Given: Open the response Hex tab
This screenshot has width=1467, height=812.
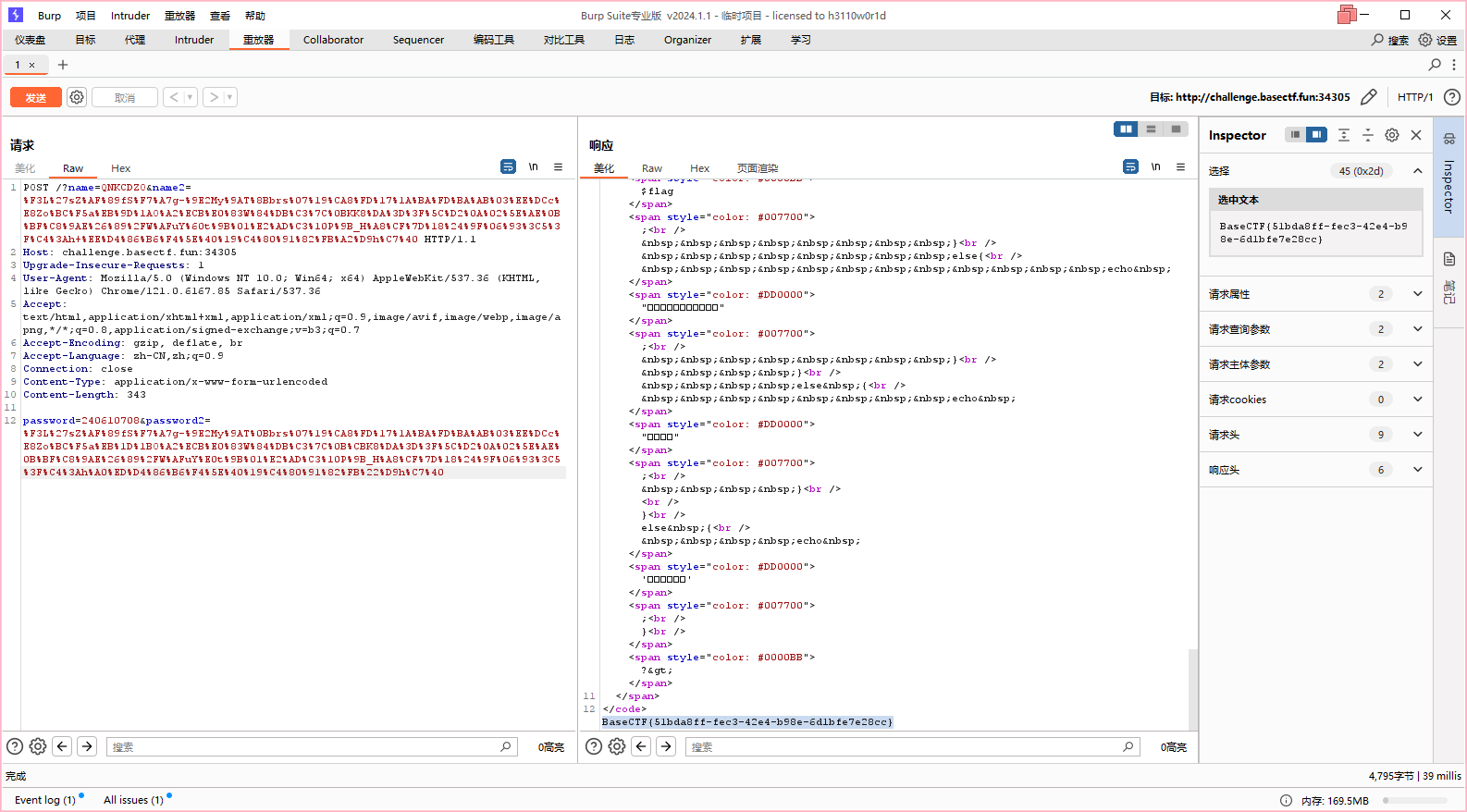Looking at the screenshot, I should (x=699, y=168).
